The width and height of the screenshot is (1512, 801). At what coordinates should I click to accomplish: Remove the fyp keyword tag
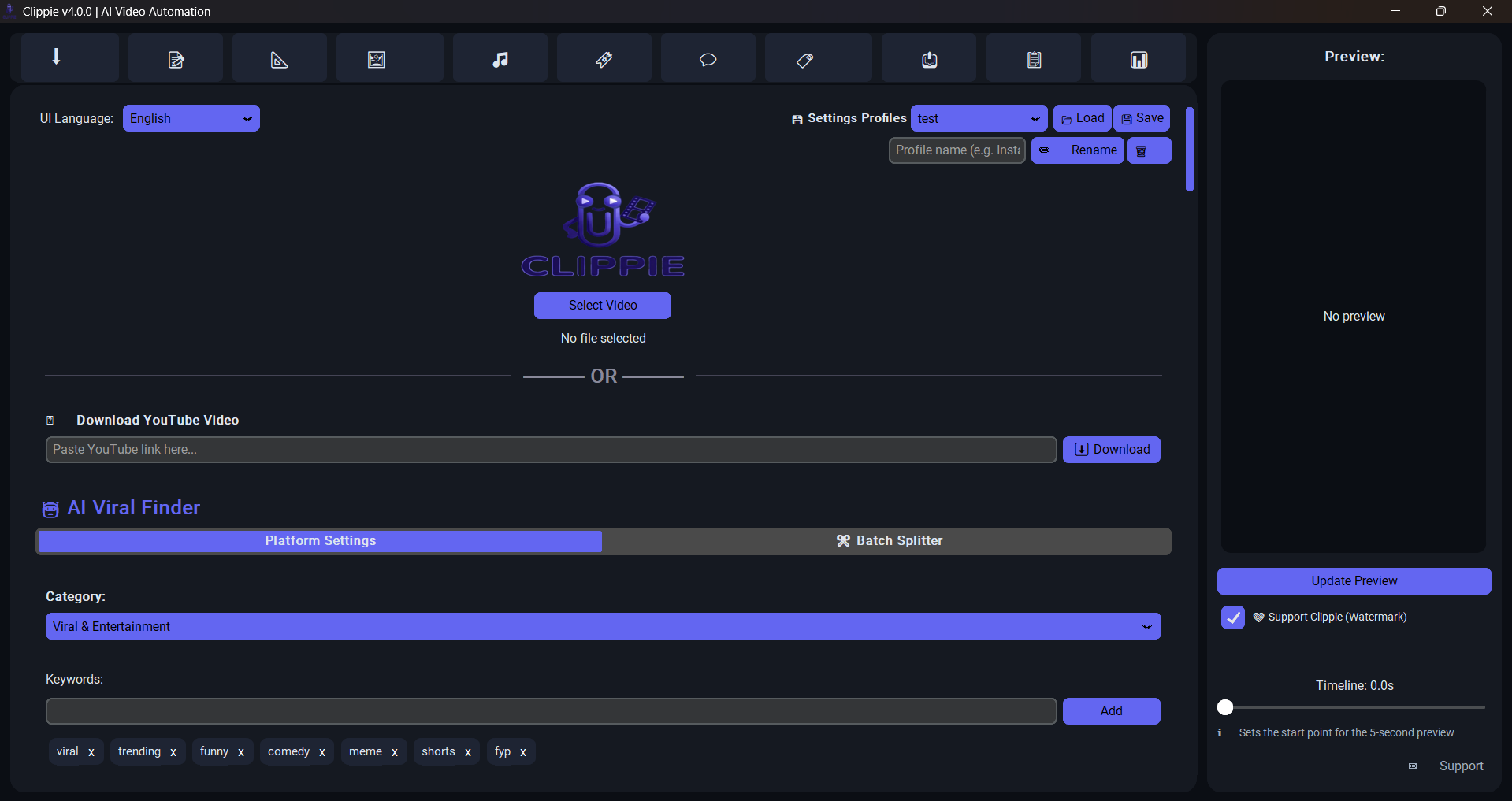523,752
